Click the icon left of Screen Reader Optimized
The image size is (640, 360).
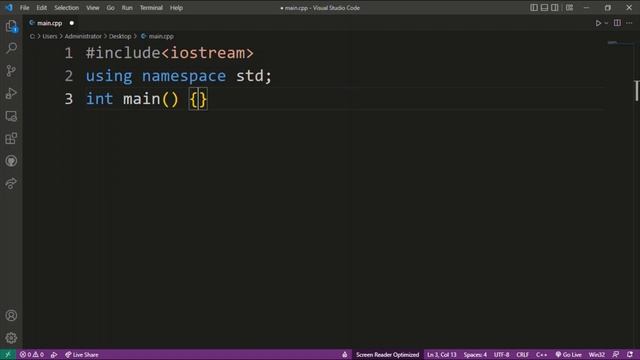click(x=344, y=354)
